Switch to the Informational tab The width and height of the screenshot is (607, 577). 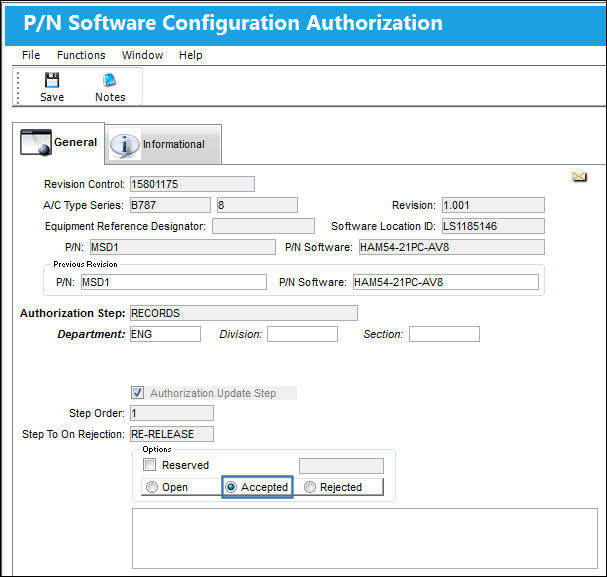click(x=163, y=144)
